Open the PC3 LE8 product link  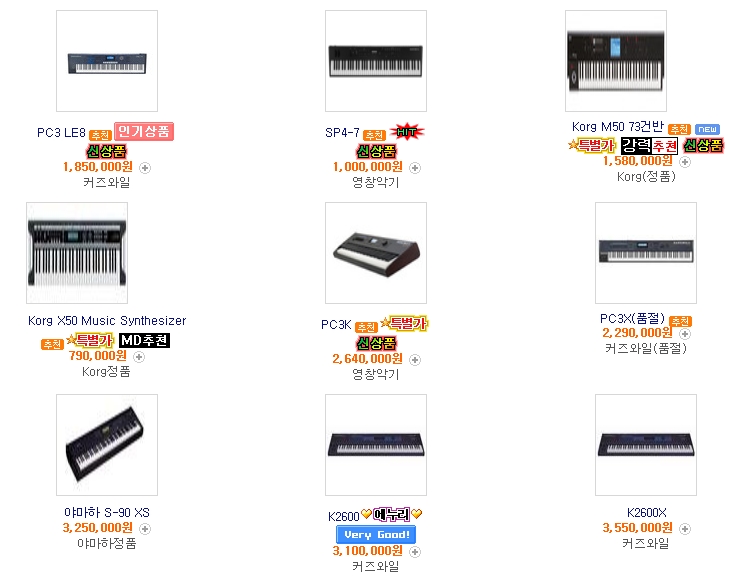(x=61, y=133)
